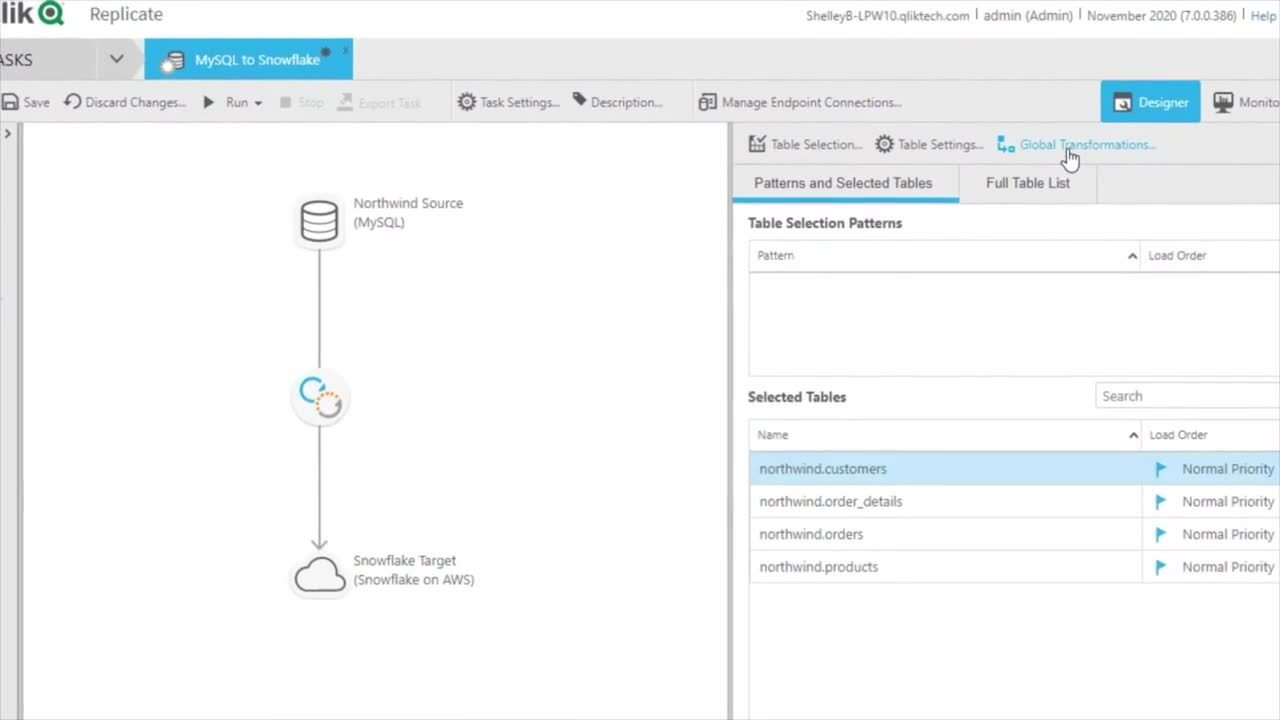Expand the left side panel arrow
The height and width of the screenshot is (720, 1280).
point(8,133)
